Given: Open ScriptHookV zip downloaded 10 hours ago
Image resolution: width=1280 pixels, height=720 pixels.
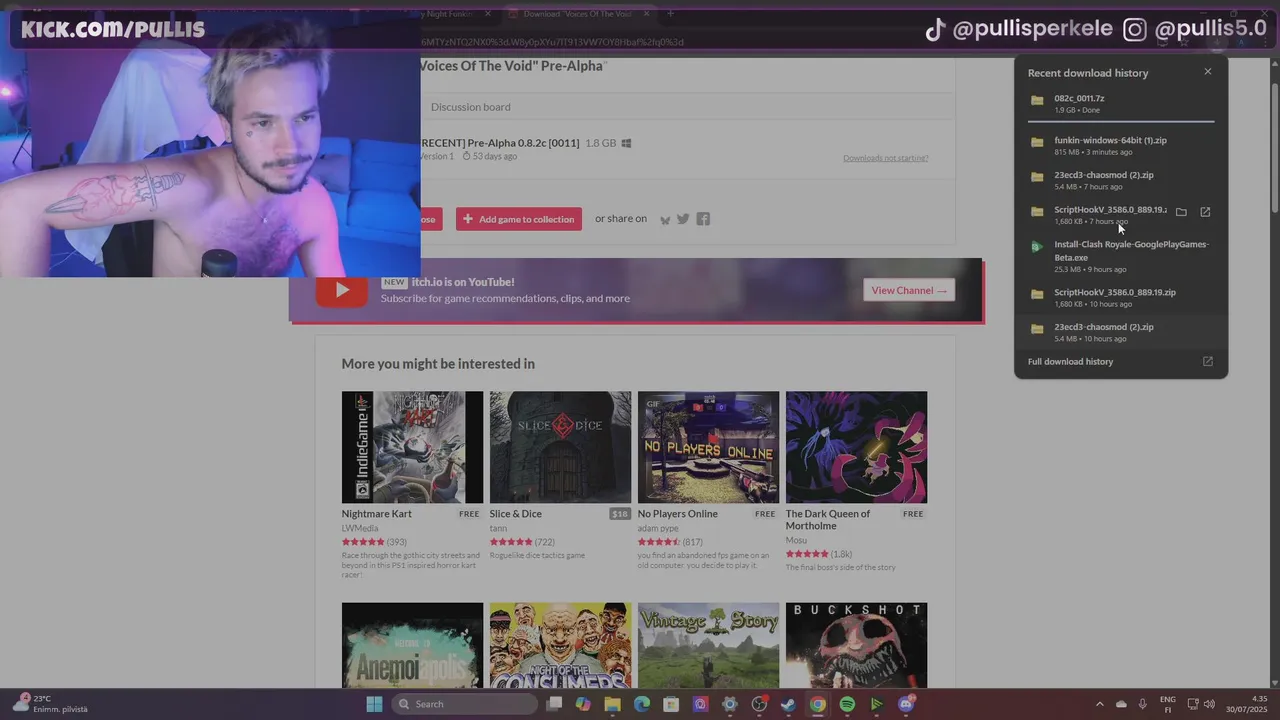Looking at the screenshot, I should pyautogui.click(x=1121, y=298).
